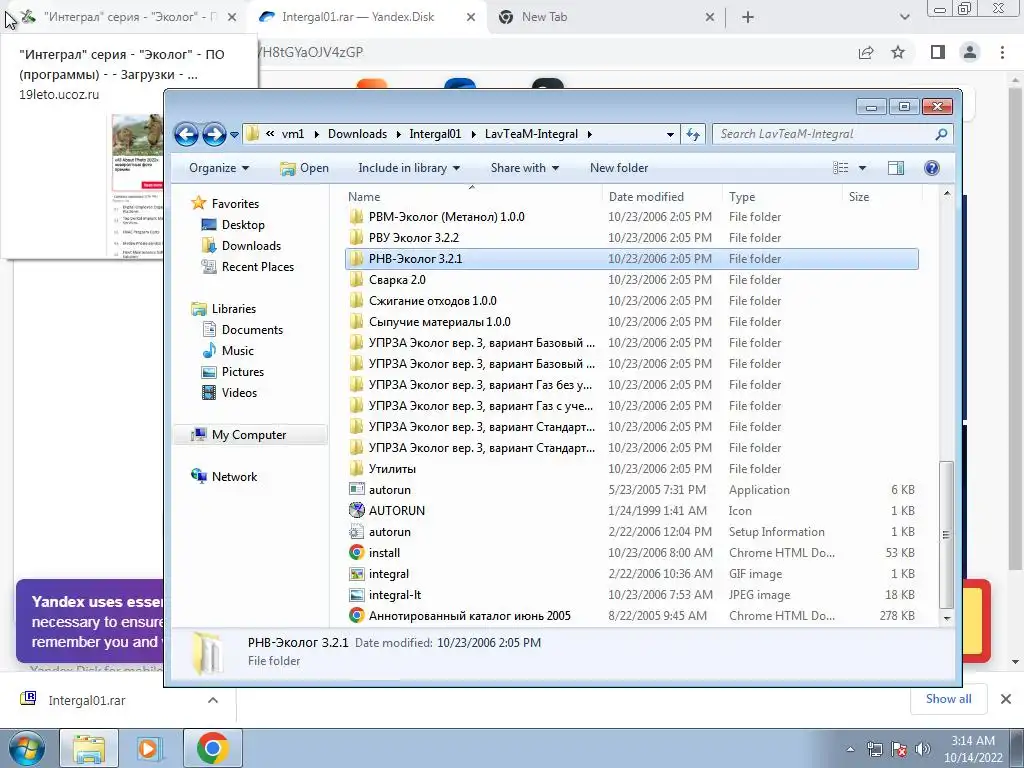Open the Windows Start button
The image size is (1024, 768).
pos(26,748)
